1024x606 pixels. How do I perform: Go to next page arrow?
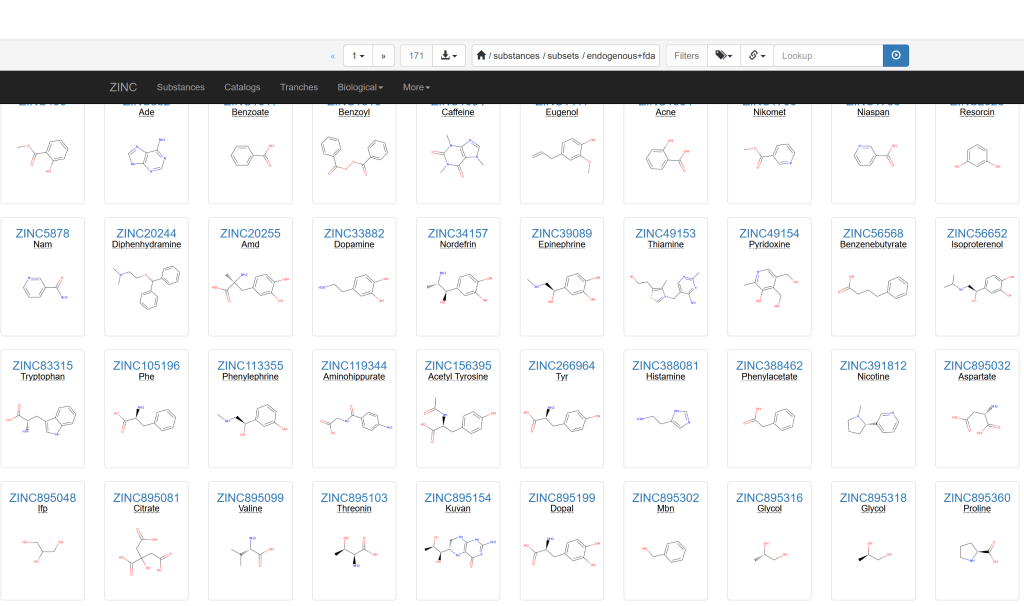tap(384, 56)
